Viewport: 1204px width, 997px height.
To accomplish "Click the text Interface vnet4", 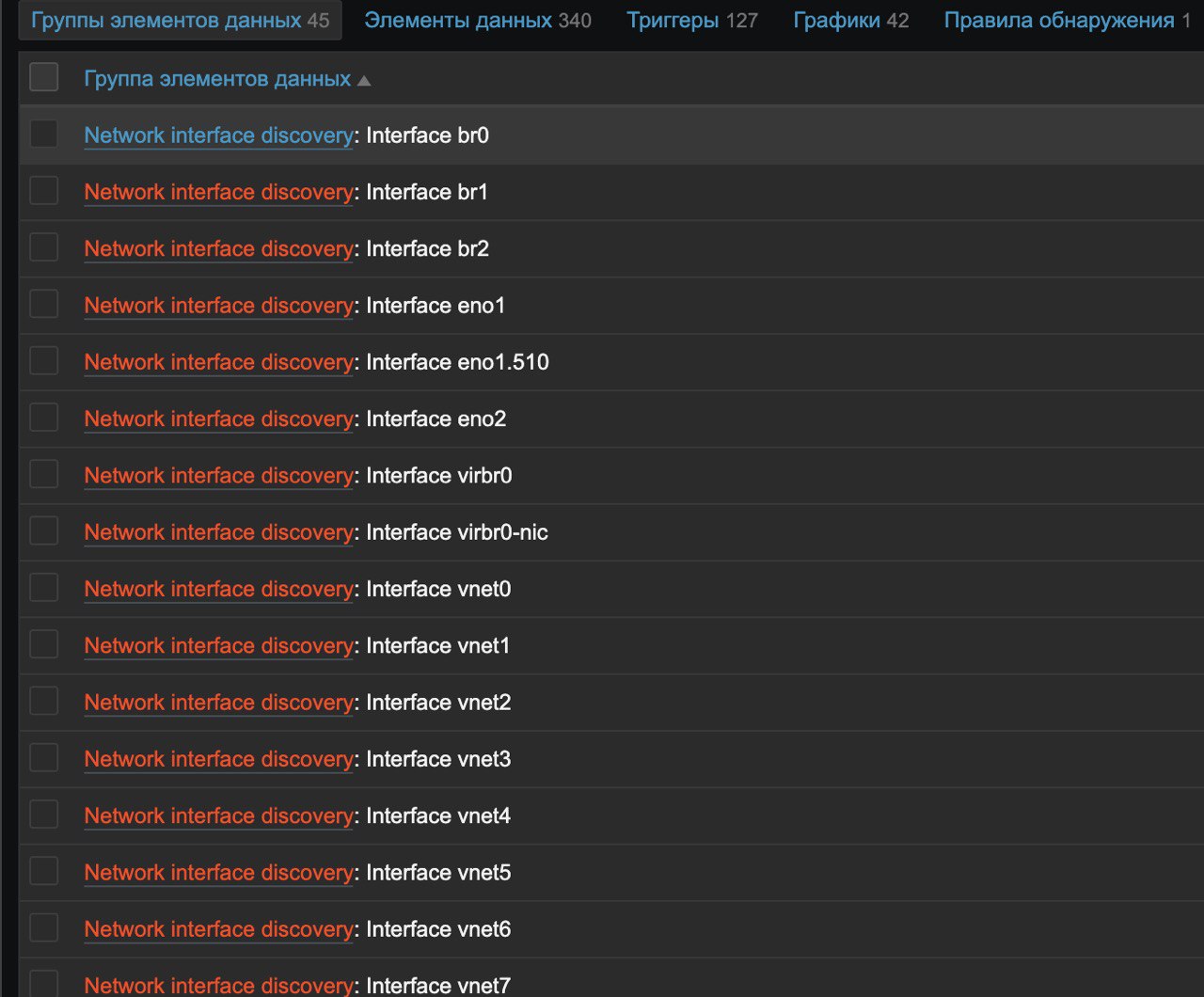I will pyautogui.click(x=438, y=815).
